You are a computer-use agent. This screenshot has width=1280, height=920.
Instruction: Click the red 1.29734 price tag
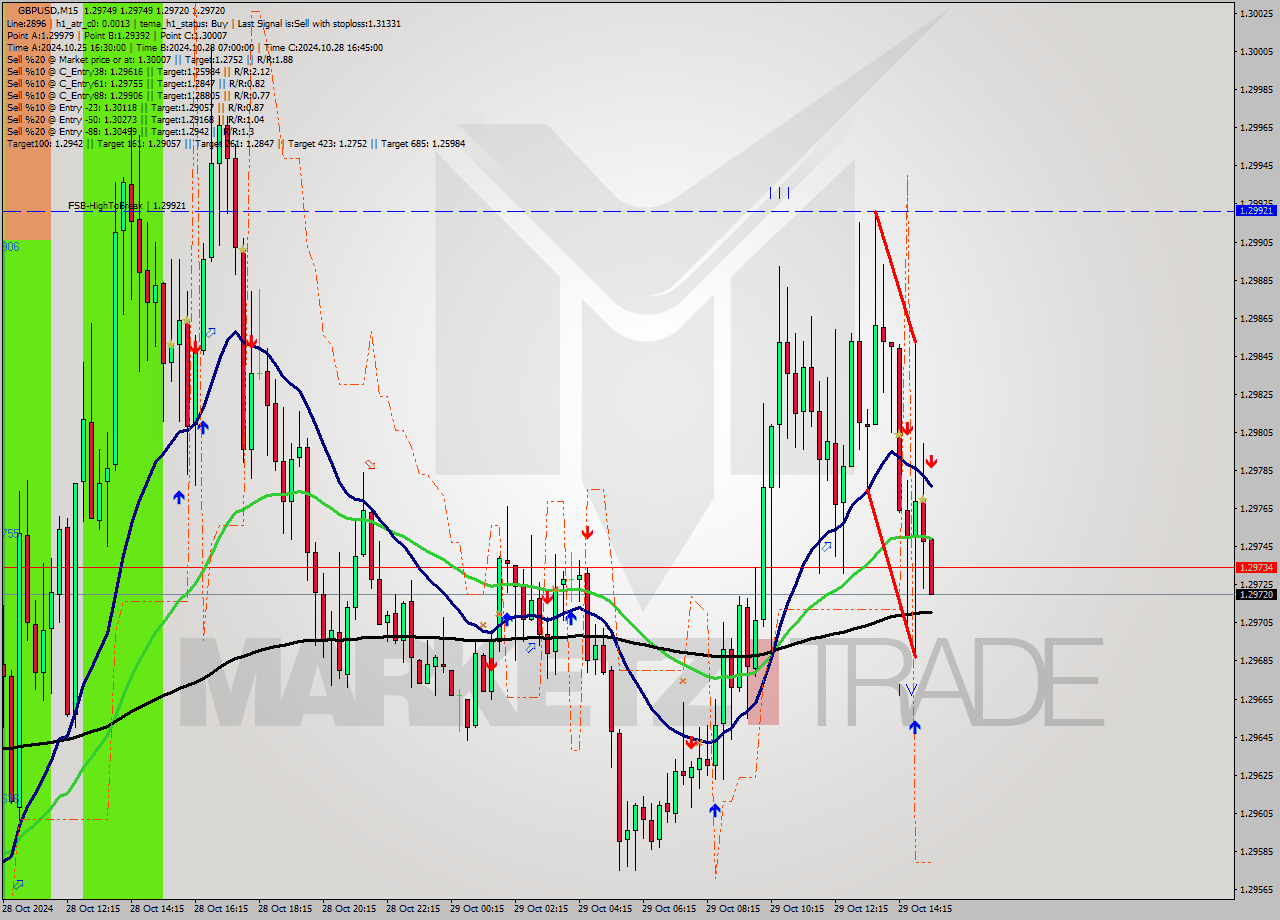(1256, 567)
